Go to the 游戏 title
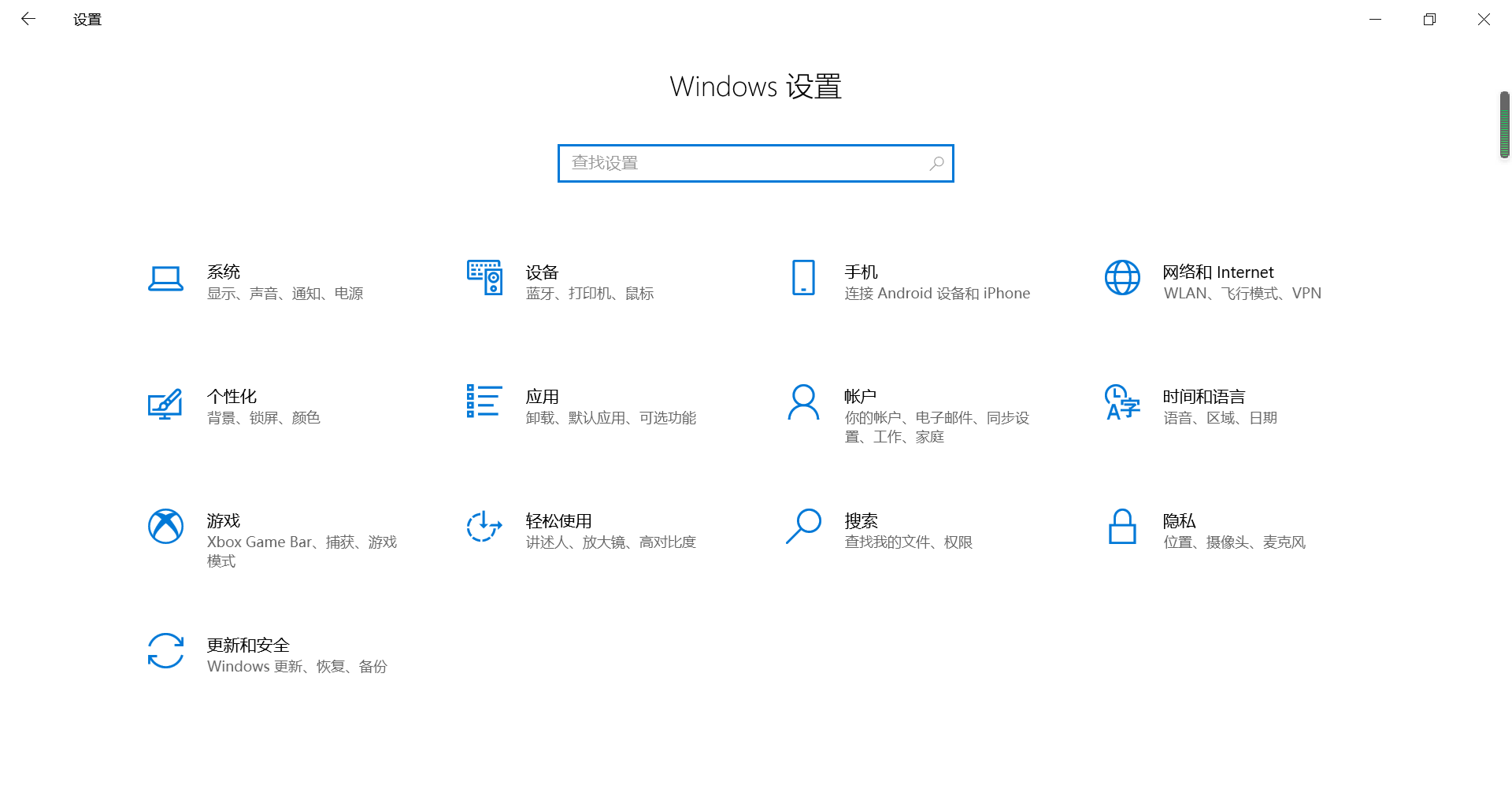1512x803 pixels. pyautogui.click(x=224, y=520)
